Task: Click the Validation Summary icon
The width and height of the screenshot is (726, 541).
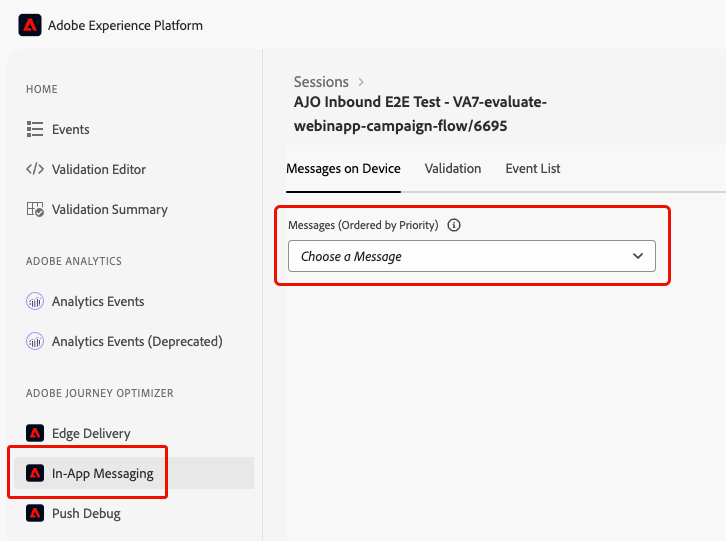Action: (x=35, y=209)
